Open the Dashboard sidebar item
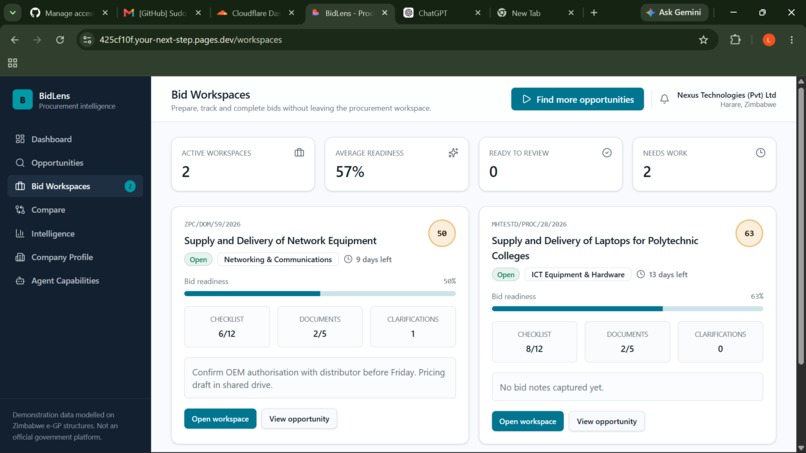This screenshot has width=806, height=453. (x=75, y=139)
